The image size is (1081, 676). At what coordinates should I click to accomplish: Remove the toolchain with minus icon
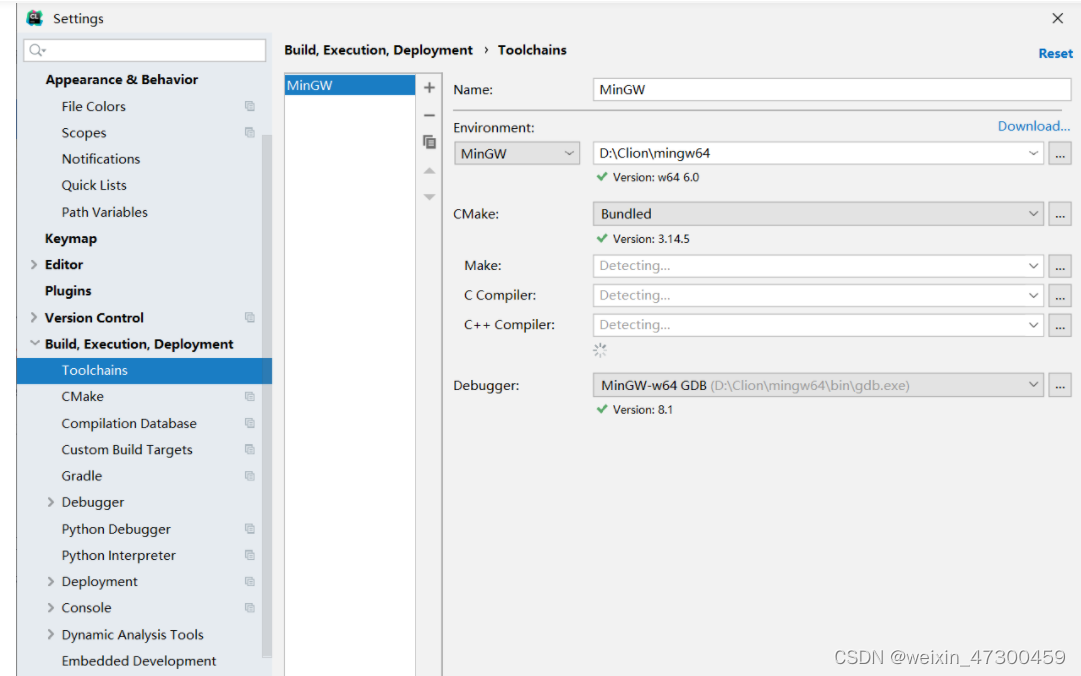pos(429,115)
